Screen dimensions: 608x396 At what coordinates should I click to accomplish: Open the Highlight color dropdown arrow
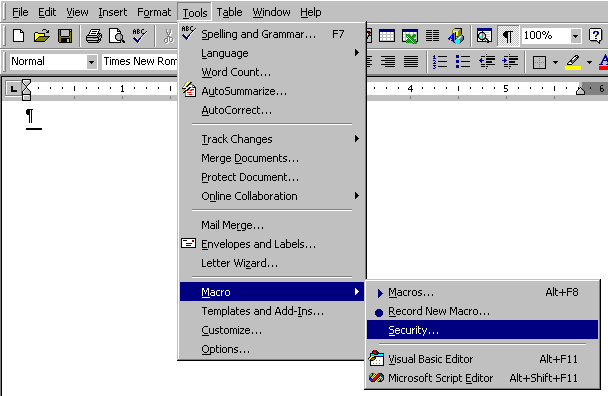pyautogui.click(x=589, y=62)
